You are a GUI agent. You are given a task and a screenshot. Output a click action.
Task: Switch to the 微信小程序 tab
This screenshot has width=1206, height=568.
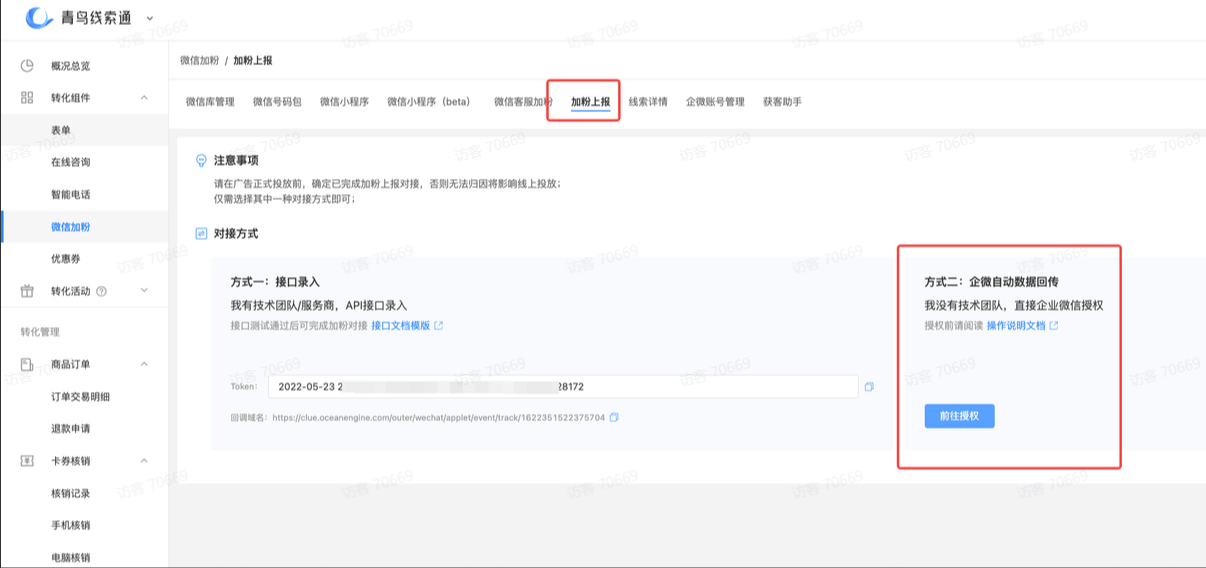click(x=344, y=102)
